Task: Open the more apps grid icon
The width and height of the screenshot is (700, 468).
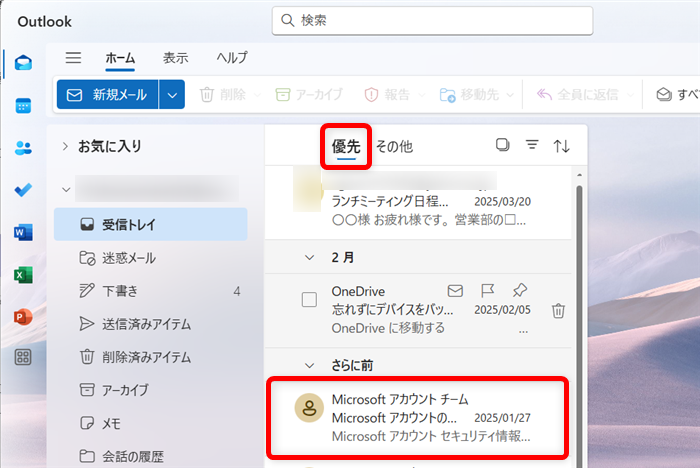Action: (x=23, y=358)
